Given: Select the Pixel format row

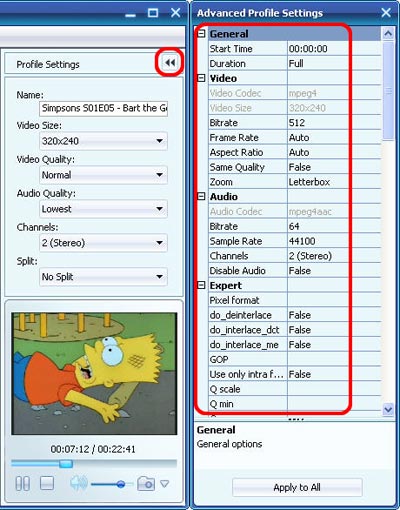Looking at the screenshot, I should 294,300.
